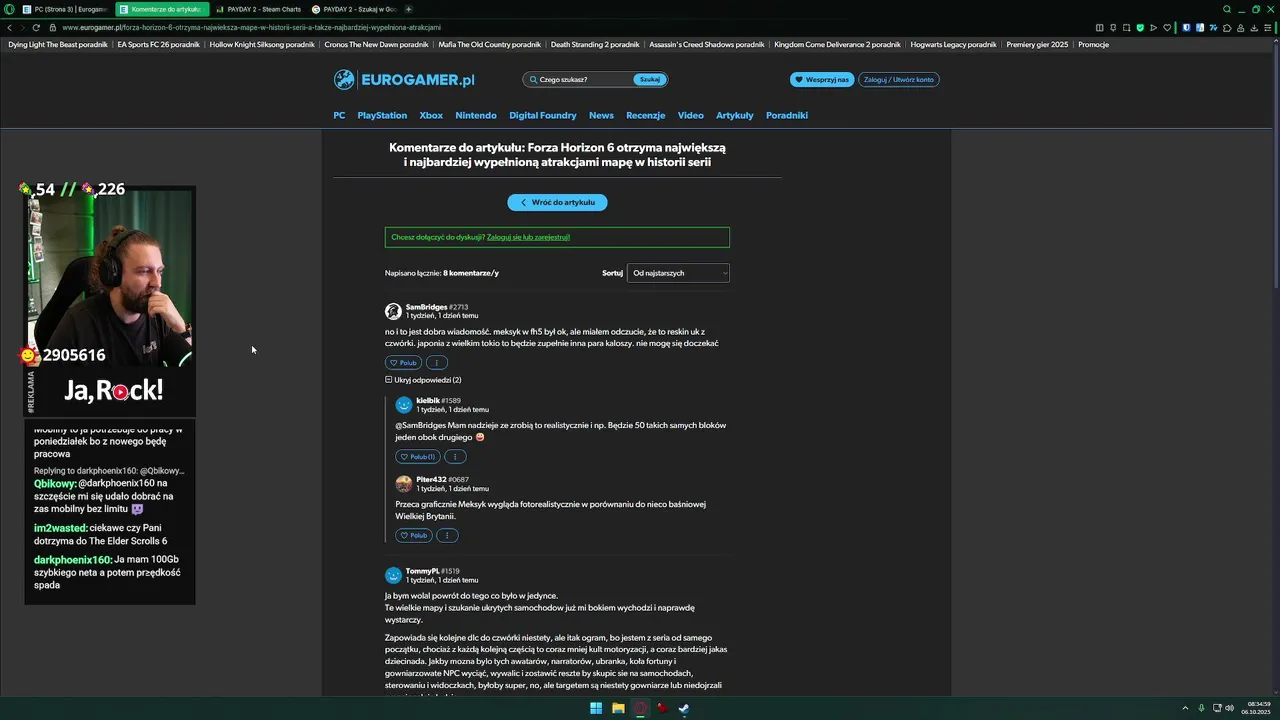Open Mafia The Old Country poradnik bookmark
1280x720 pixels.
(x=489, y=44)
